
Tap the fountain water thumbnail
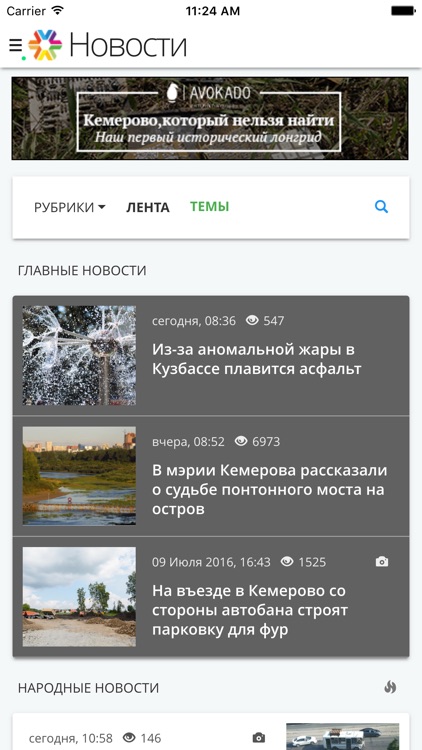(79, 355)
